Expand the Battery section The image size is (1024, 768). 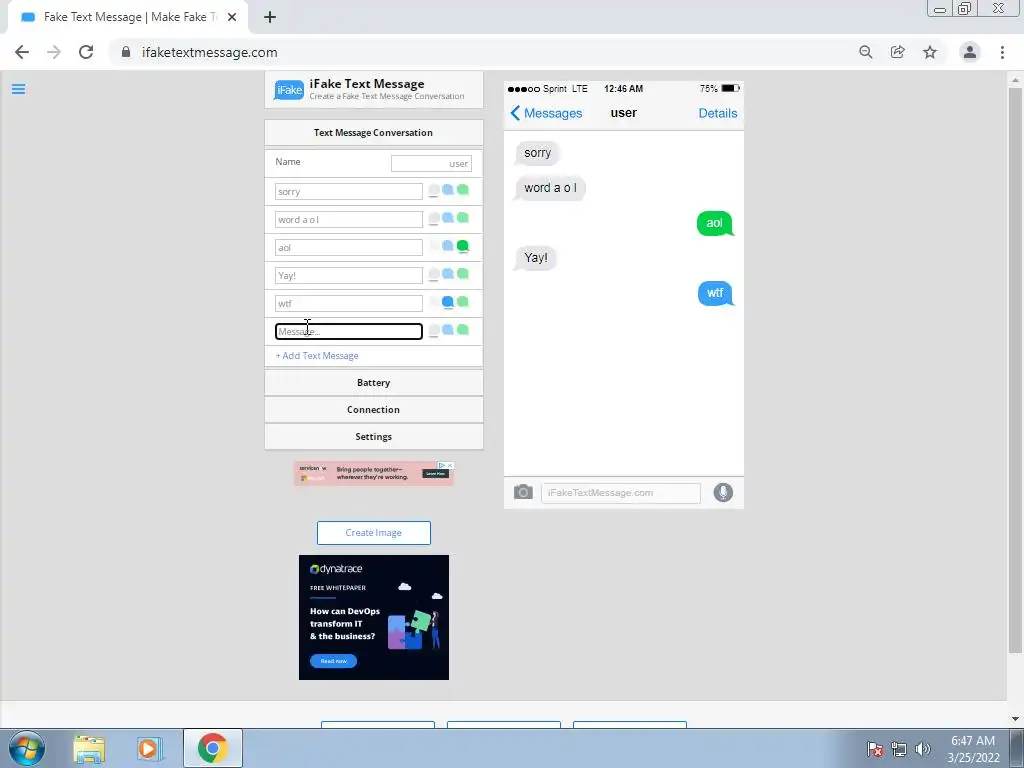click(374, 383)
